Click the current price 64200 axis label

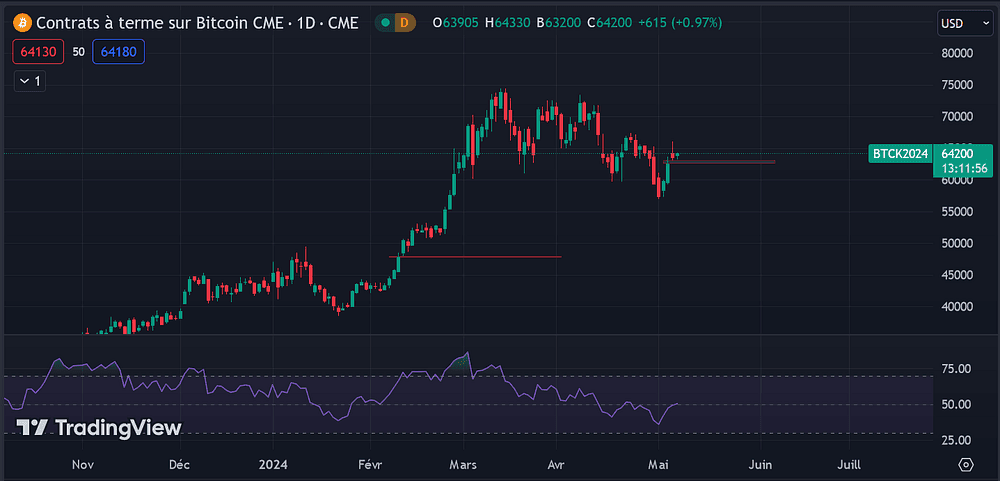(x=957, y=154)
